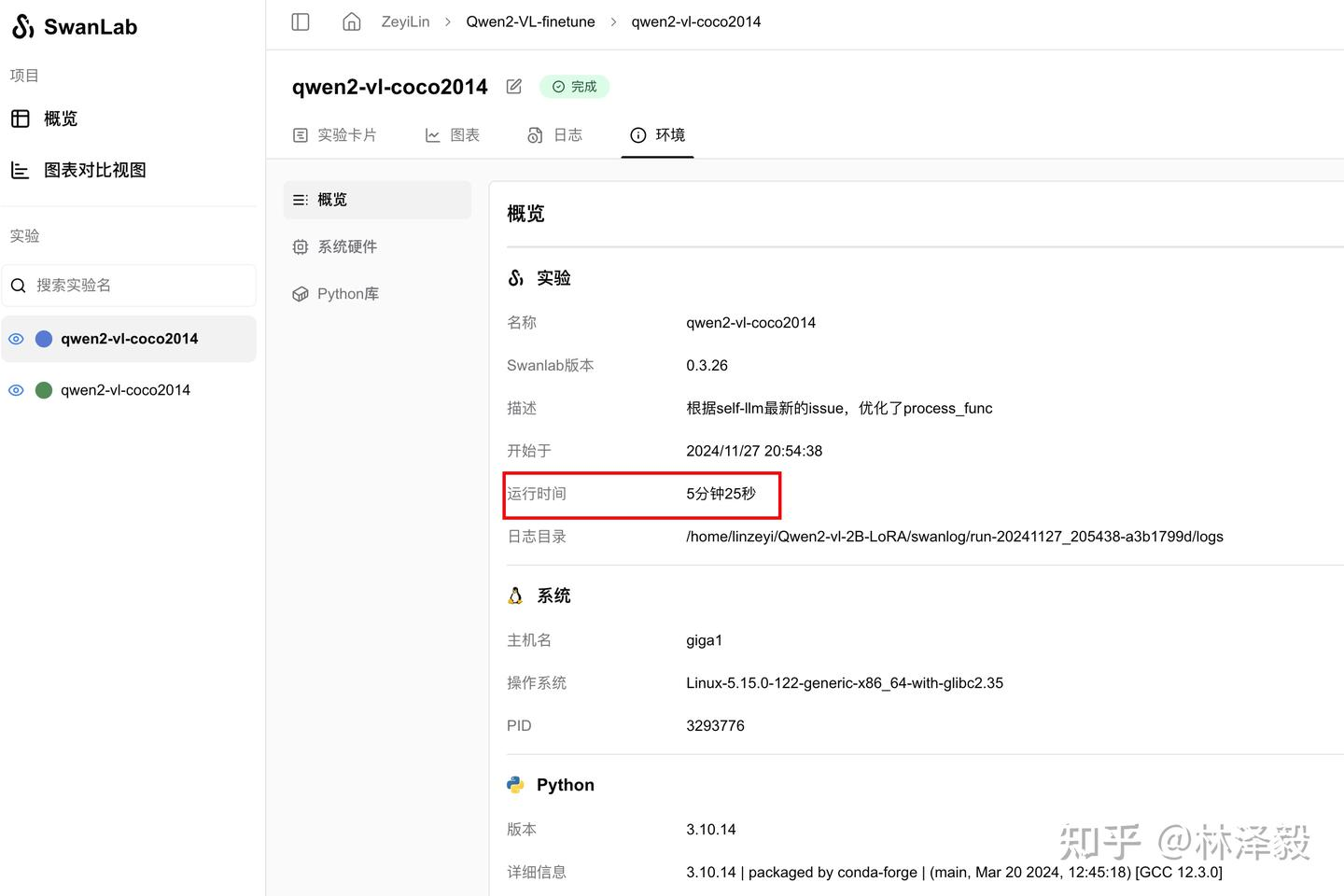1344x896 pixels.
Task: Click the SwanLab logo icon
Action: [x=23, y=27]
